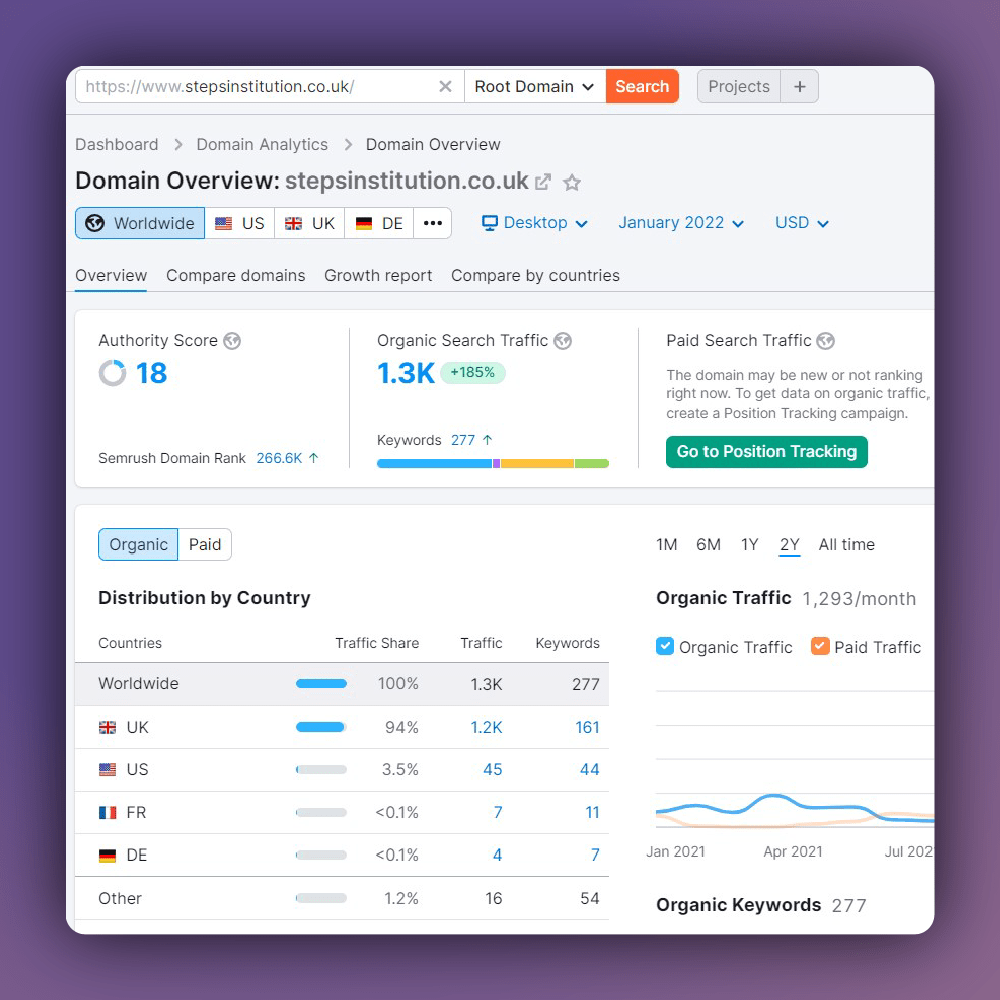
Task: Select the DE flag database
Action: click(379, 223)
